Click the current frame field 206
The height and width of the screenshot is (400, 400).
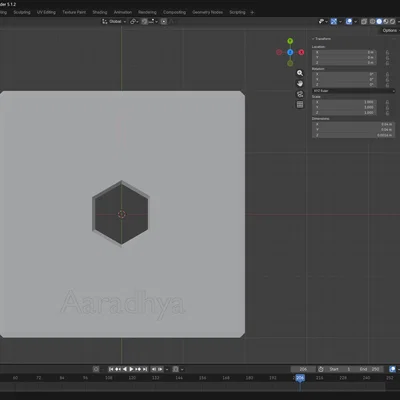(x=303, y=369)
